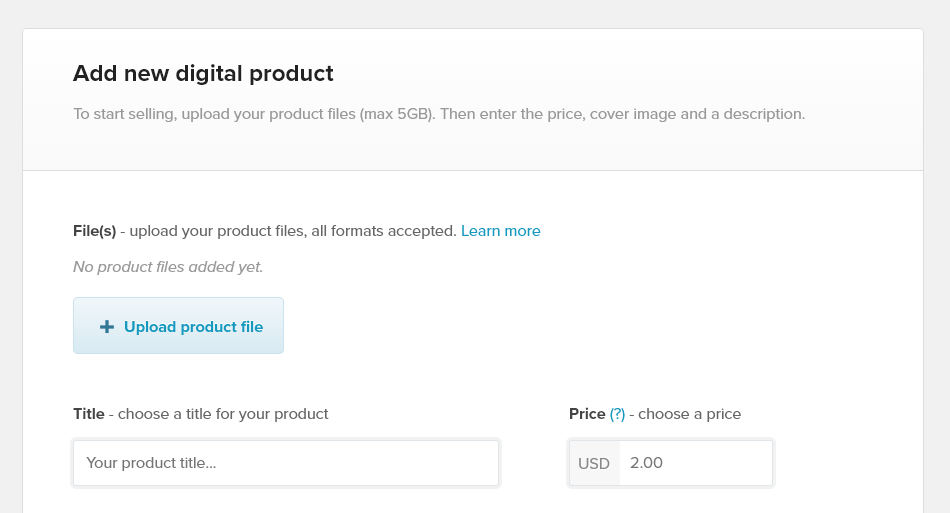This screenshot has height=513, width=950.
Task: Click the bold Title label
Action: (x=88, y=414)
